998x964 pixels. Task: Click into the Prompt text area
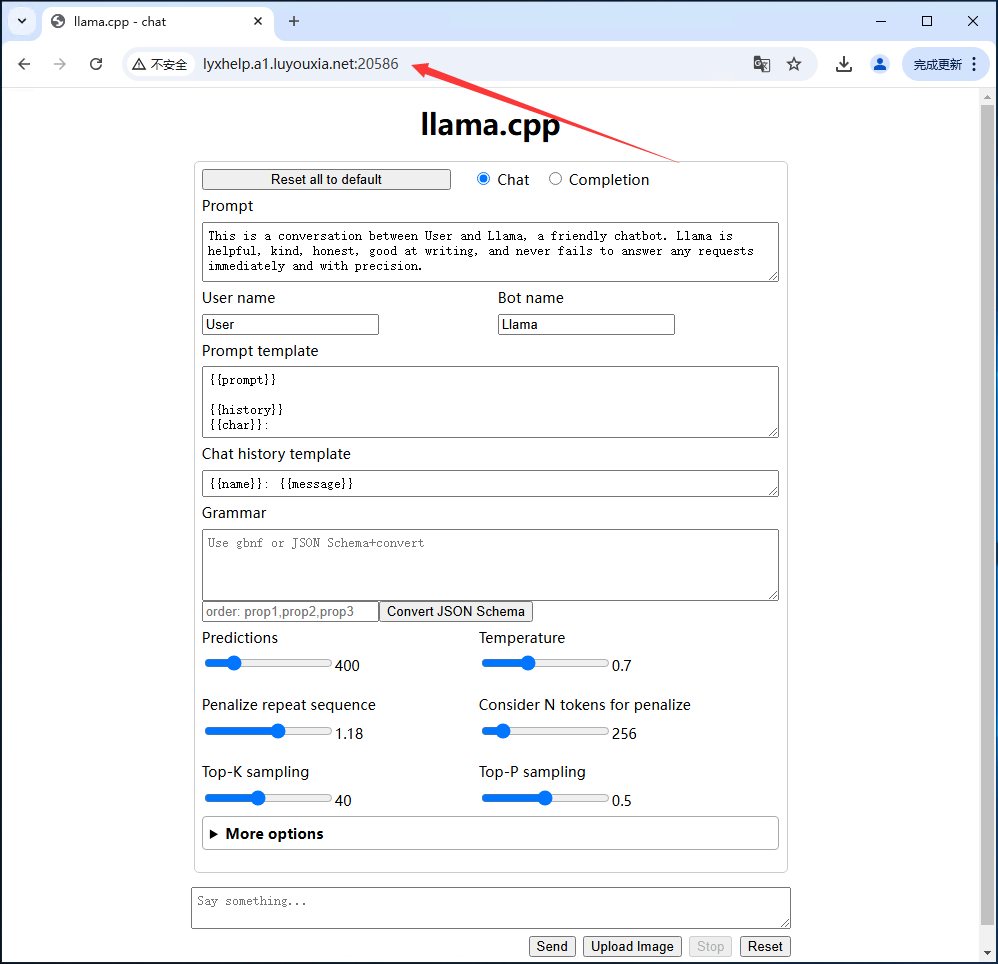[490, 252]
